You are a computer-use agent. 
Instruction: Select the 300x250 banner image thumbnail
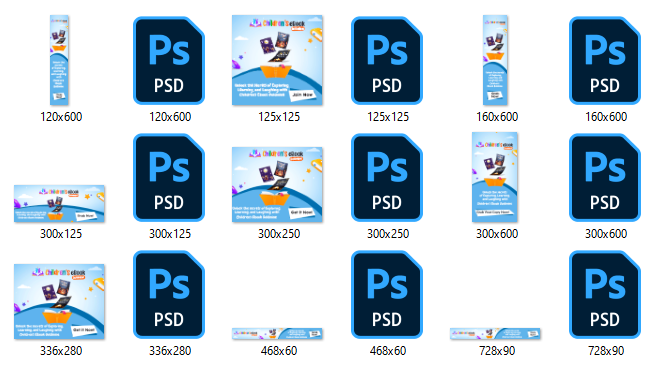[x=277, y=185]
